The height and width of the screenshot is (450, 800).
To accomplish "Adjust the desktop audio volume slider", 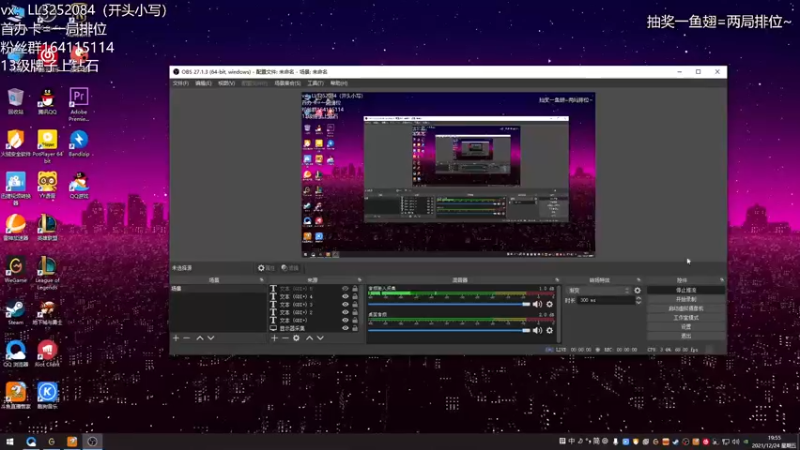I will coord(449,331).
